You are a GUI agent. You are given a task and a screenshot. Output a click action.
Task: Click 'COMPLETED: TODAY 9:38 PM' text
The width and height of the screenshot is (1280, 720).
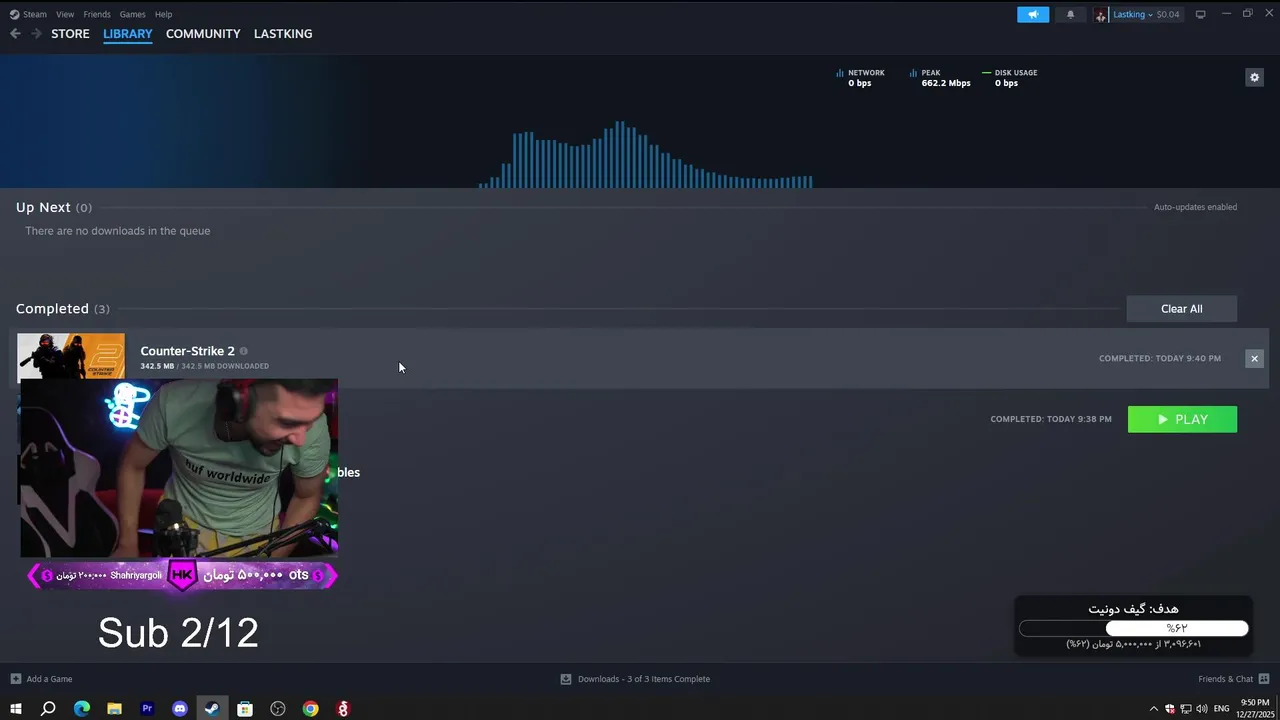pos(1051,419)
